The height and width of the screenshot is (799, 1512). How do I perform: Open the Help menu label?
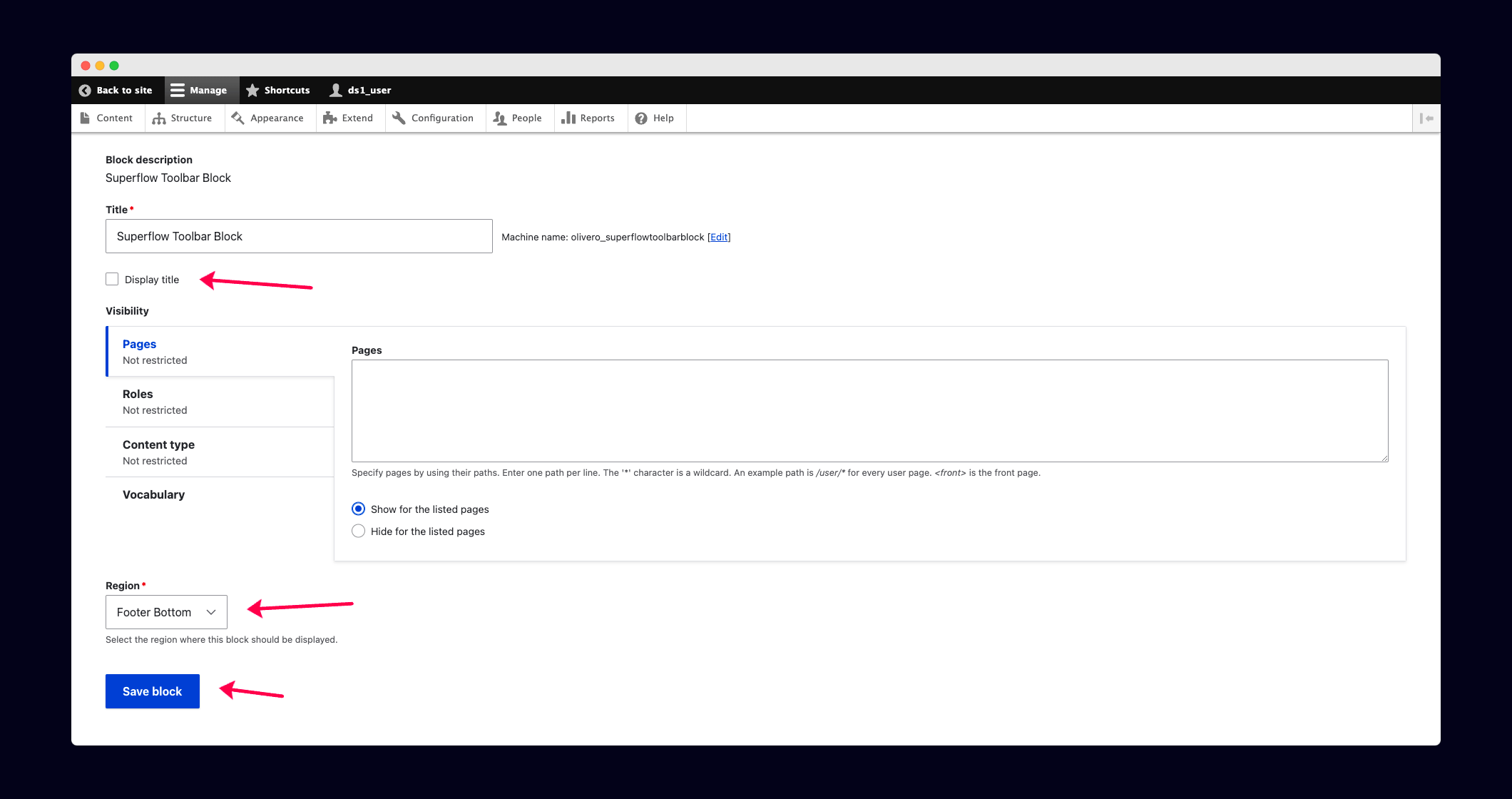coord(663,118)
